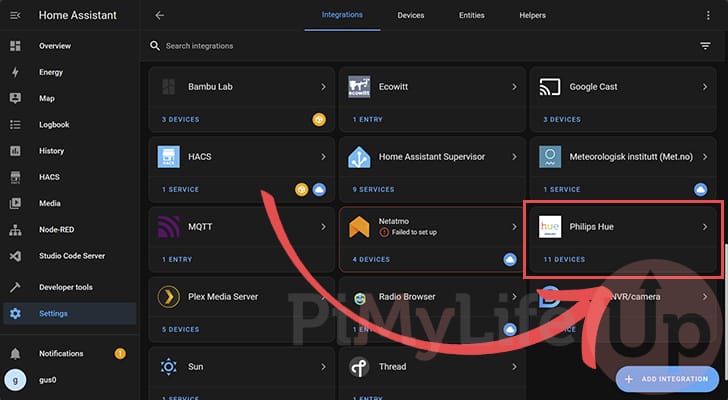Open Logbook list icon in sidebar

(15, 124)
